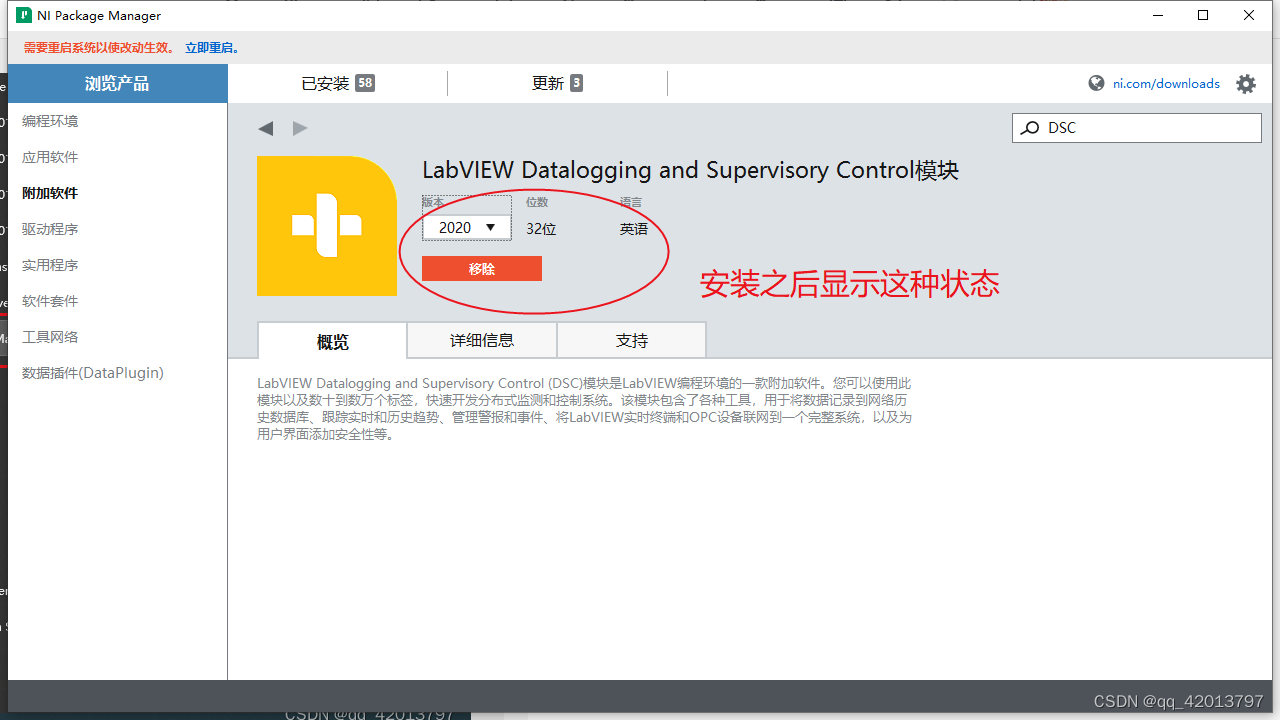Click the back navigation arrow
Viewport: 1280px width, 720px height.
266,128
